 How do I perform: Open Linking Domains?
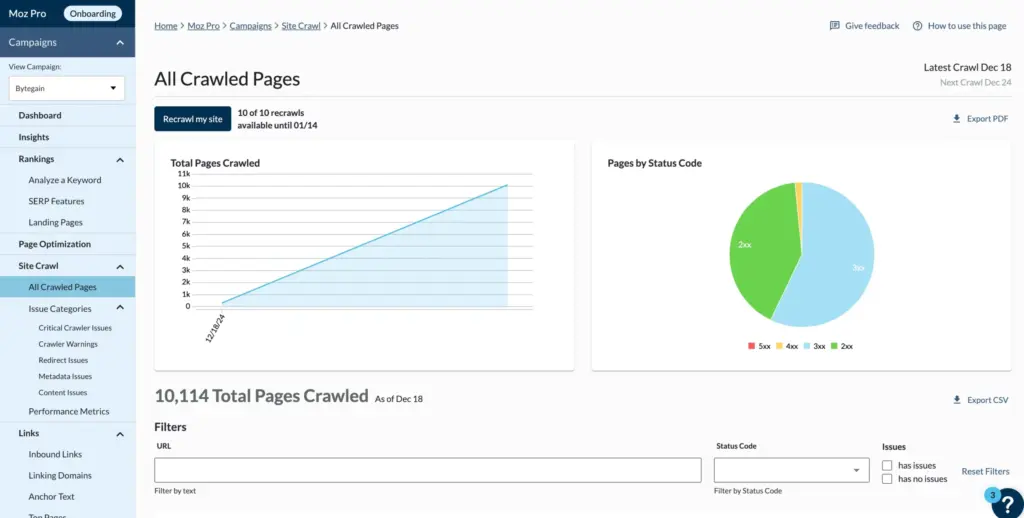pyautogui.click(x=60, y=476)
